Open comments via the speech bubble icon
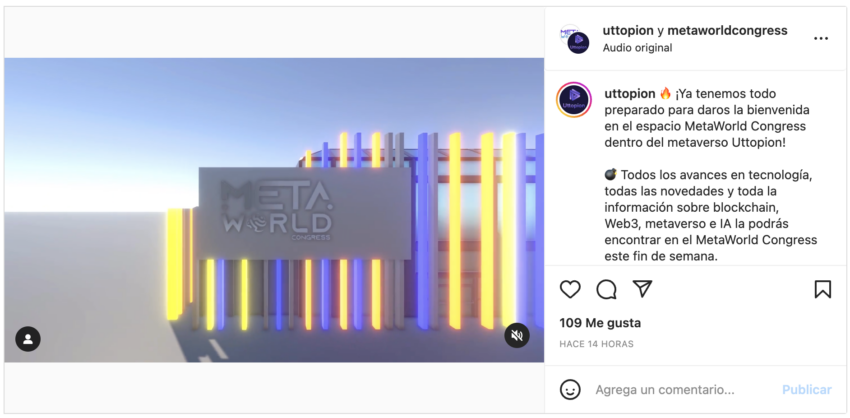 pyautogui.click(x=606, y=290)
